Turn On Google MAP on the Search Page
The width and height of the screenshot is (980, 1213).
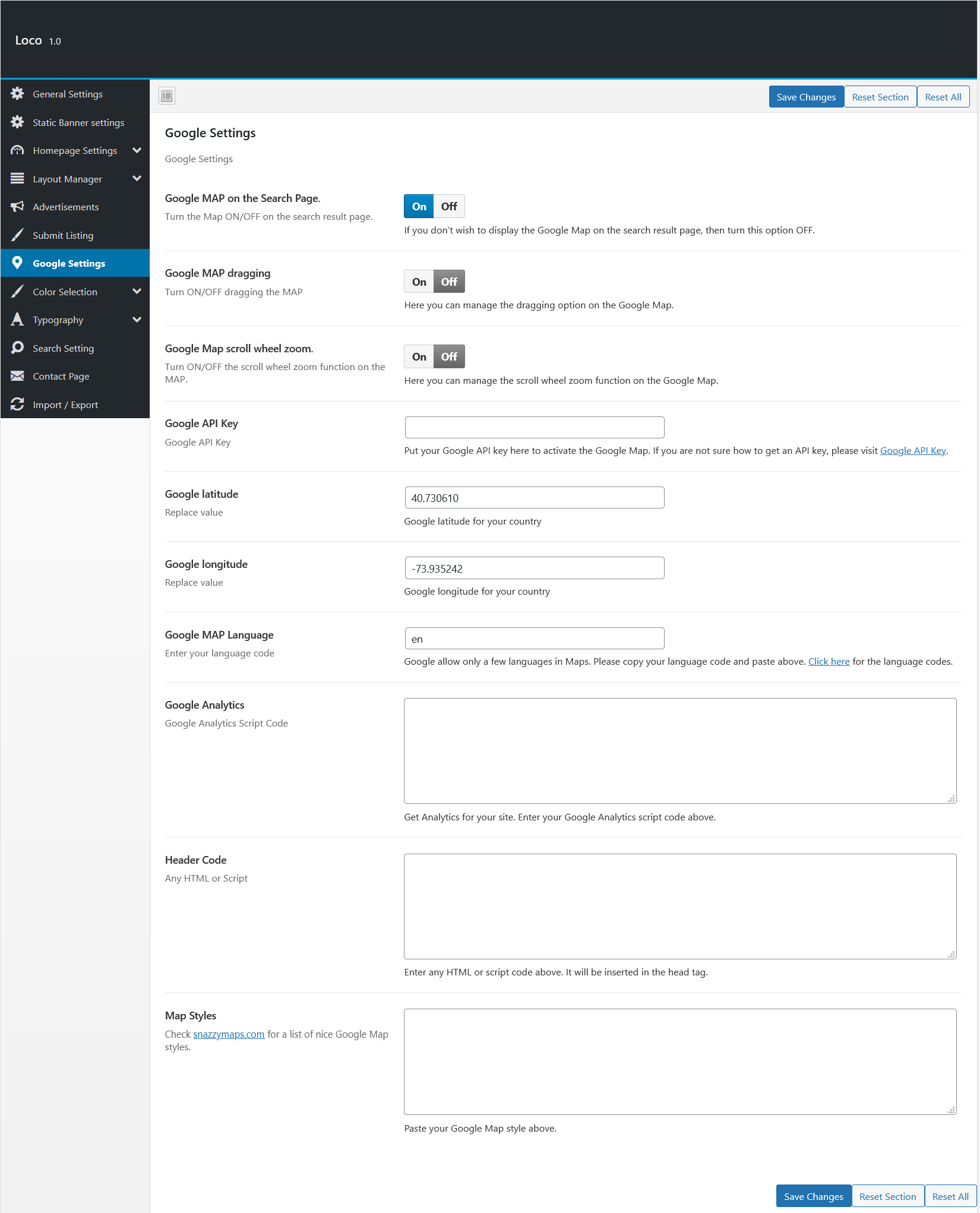point(419,206)
